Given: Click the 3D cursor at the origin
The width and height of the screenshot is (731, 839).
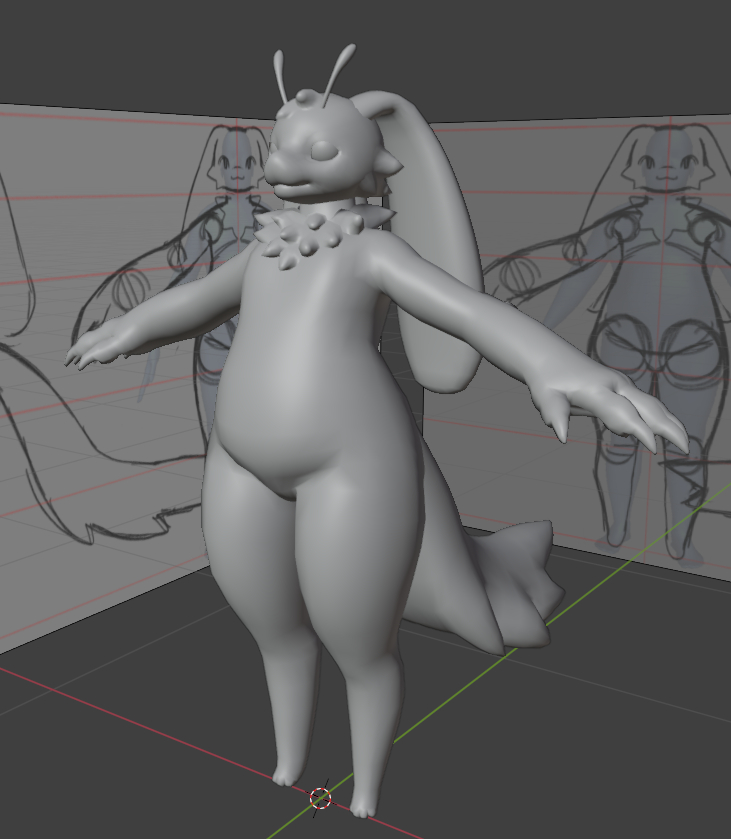Looking at the screenshot, I should [320, 797].
